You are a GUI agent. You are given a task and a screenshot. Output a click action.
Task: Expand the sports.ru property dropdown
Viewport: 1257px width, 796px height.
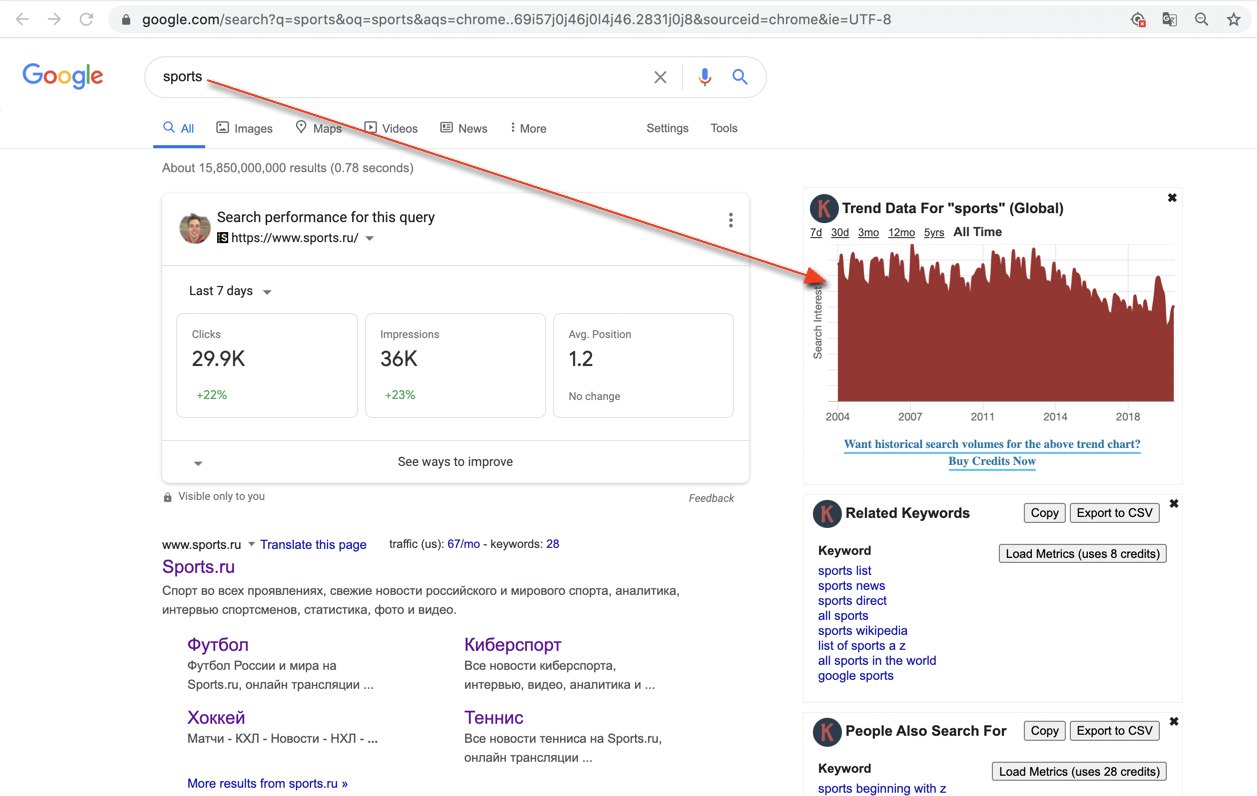[x=370, y=239]
